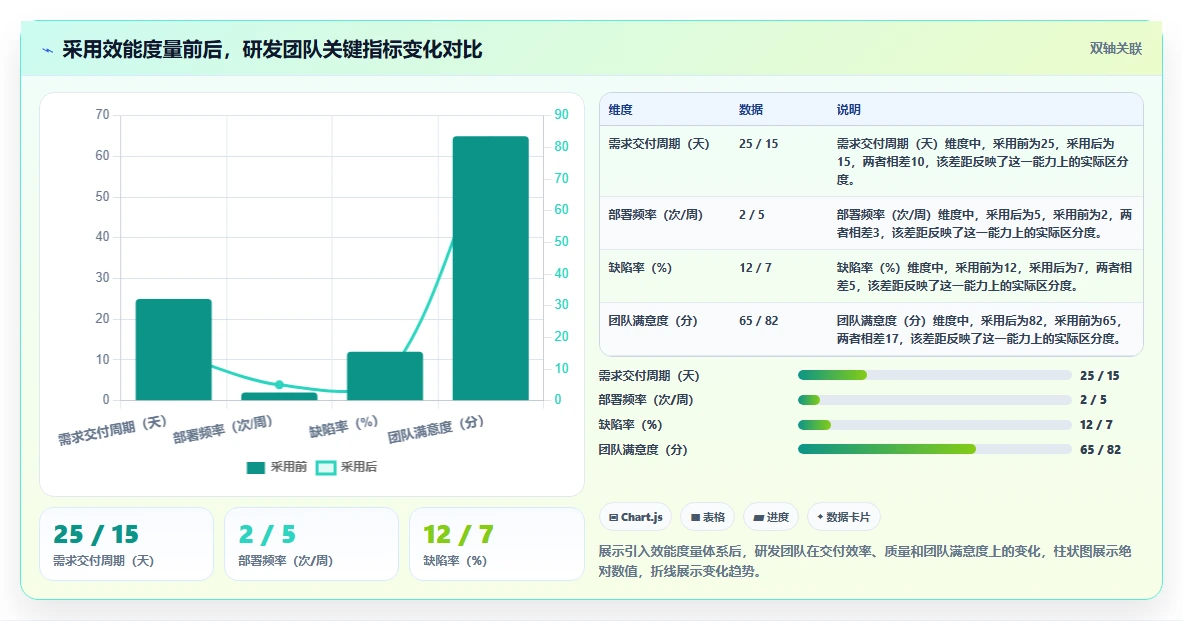Click the tall 团队满意度 bar in the chart

coord(490,268)
